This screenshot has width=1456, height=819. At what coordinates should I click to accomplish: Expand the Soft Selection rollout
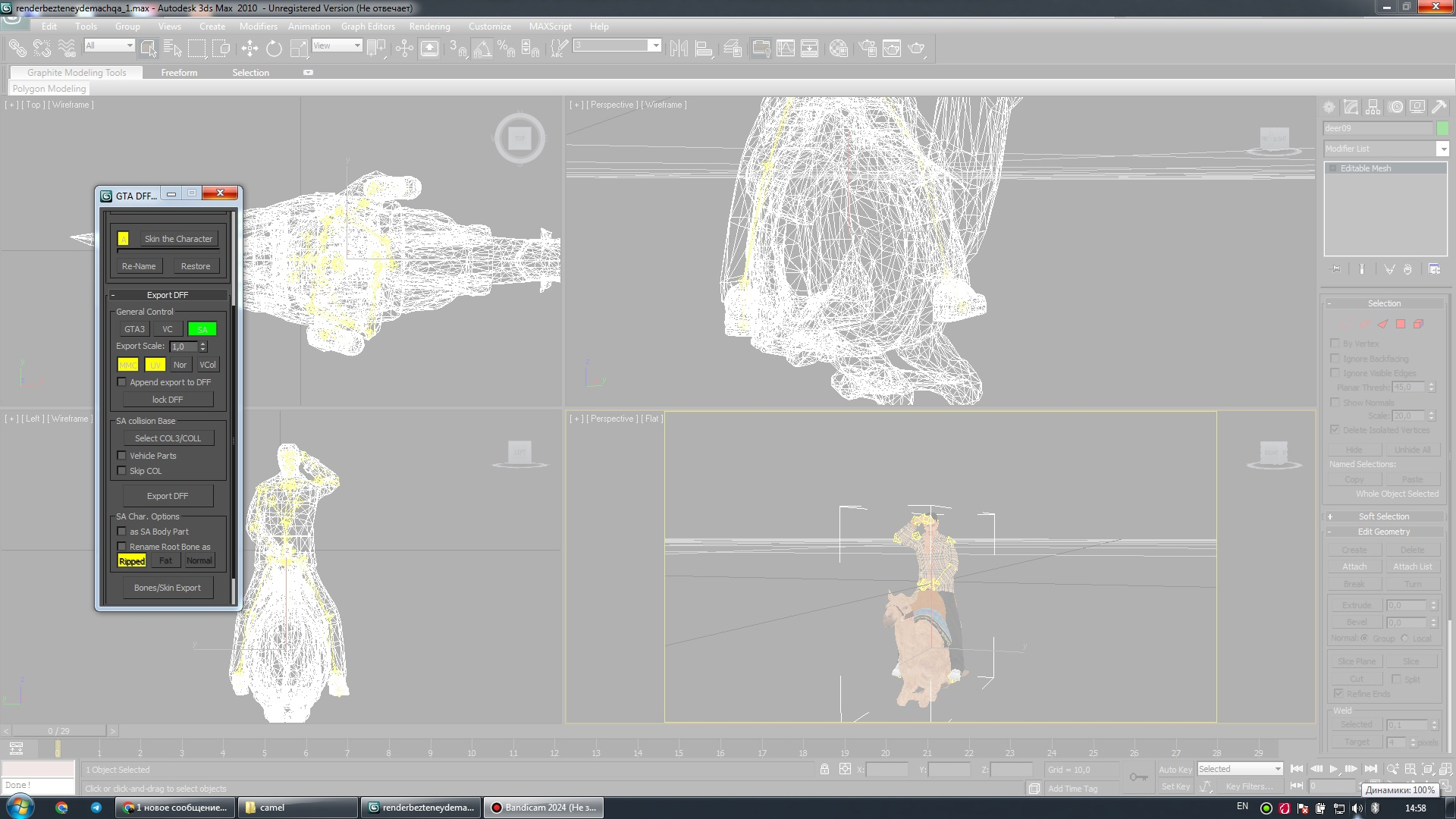[x=1383, y=516]
